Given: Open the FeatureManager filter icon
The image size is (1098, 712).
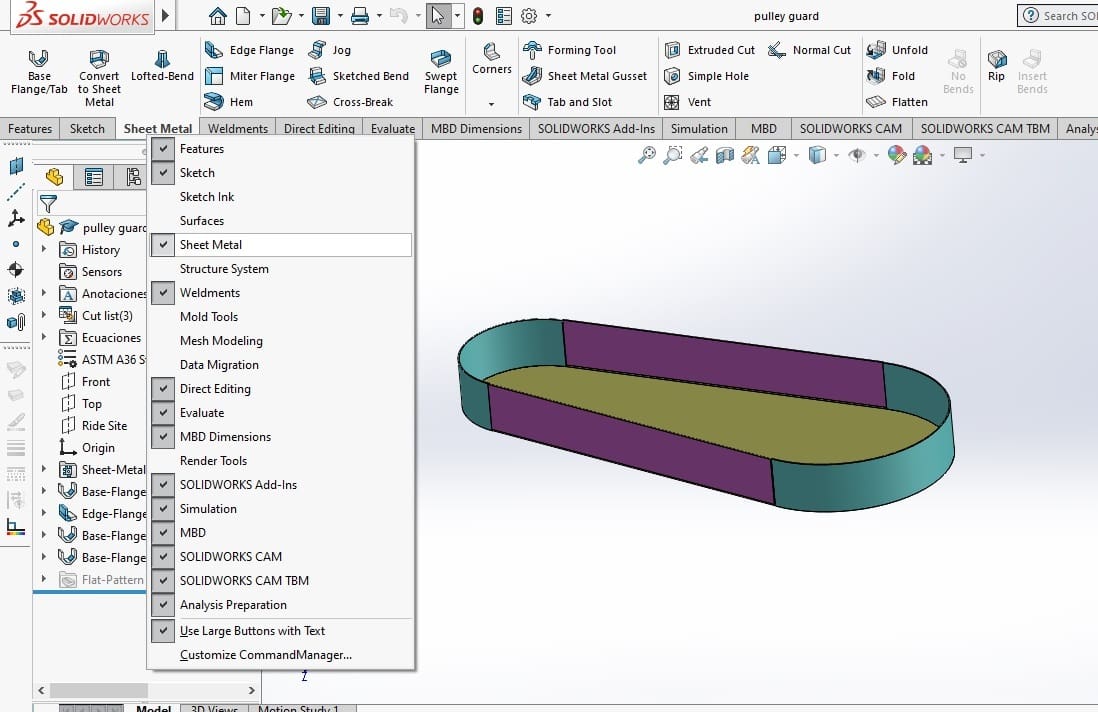Looking at the screenshot, I should (x=48, y=204).
